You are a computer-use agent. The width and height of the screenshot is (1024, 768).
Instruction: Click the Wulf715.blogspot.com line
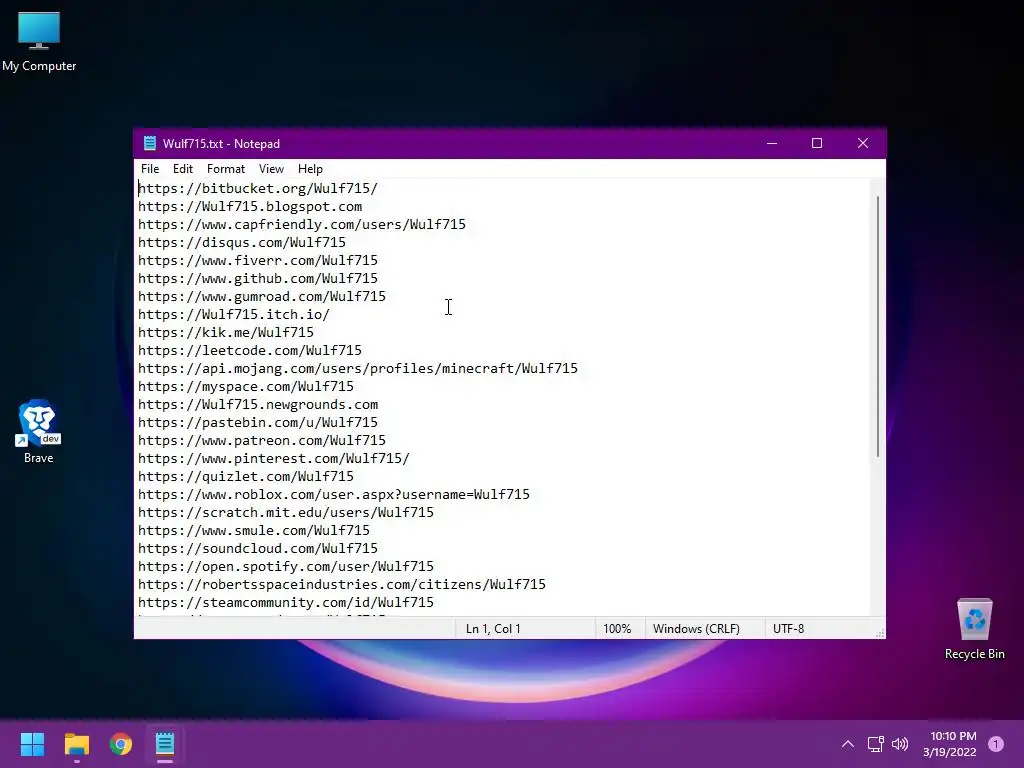[x=250, y=206]
